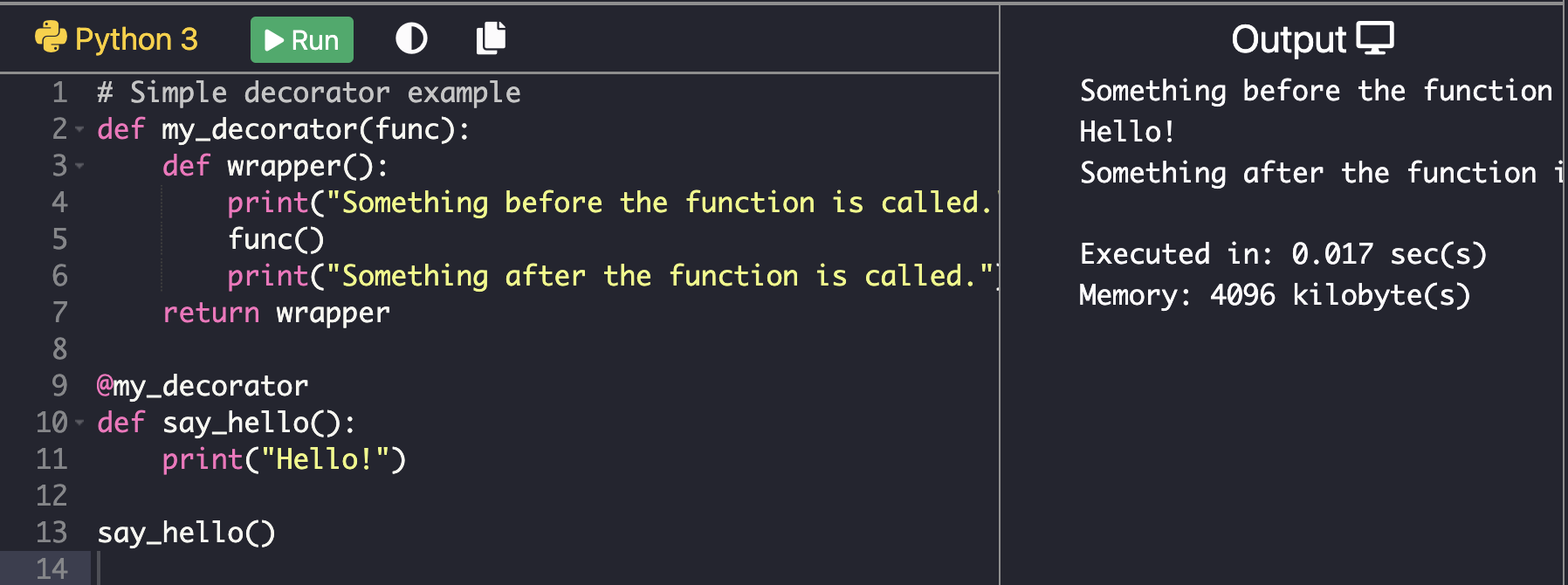Screen dimensions: 1568x585
Task: Click the return wrapper statement
Action: pos(276,313)
